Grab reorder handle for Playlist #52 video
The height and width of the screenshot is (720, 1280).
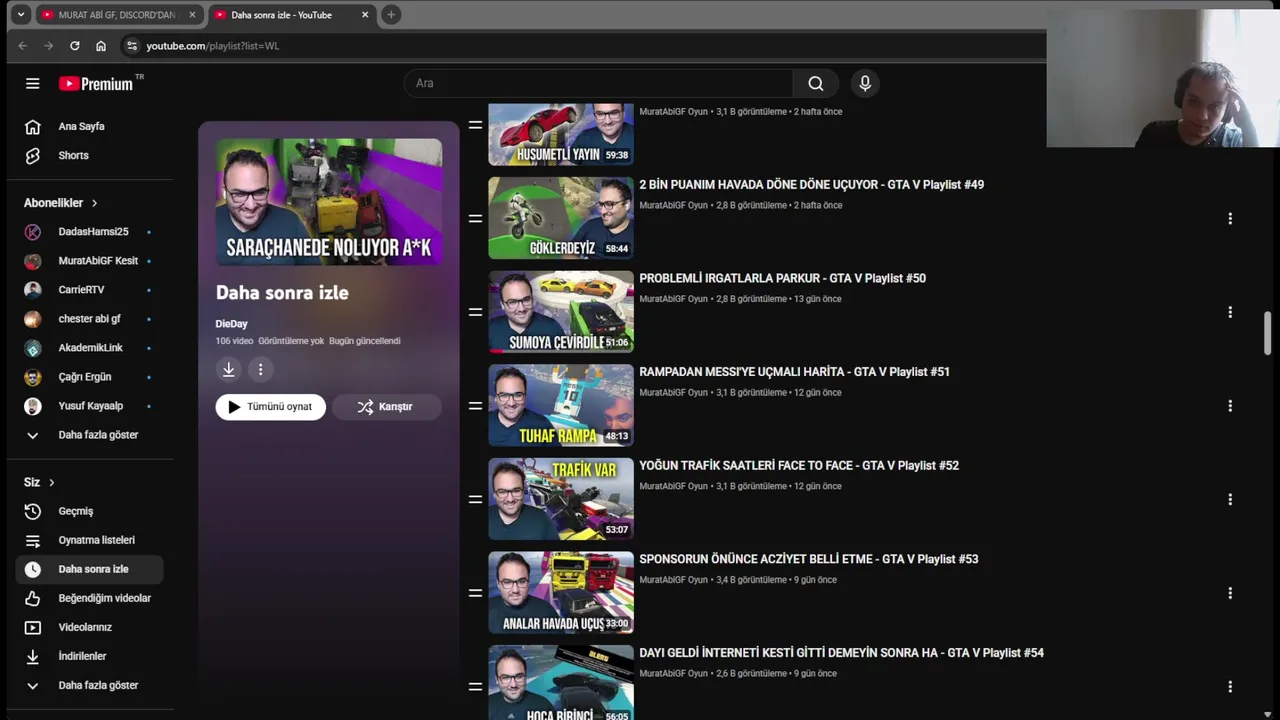(475, 499)
